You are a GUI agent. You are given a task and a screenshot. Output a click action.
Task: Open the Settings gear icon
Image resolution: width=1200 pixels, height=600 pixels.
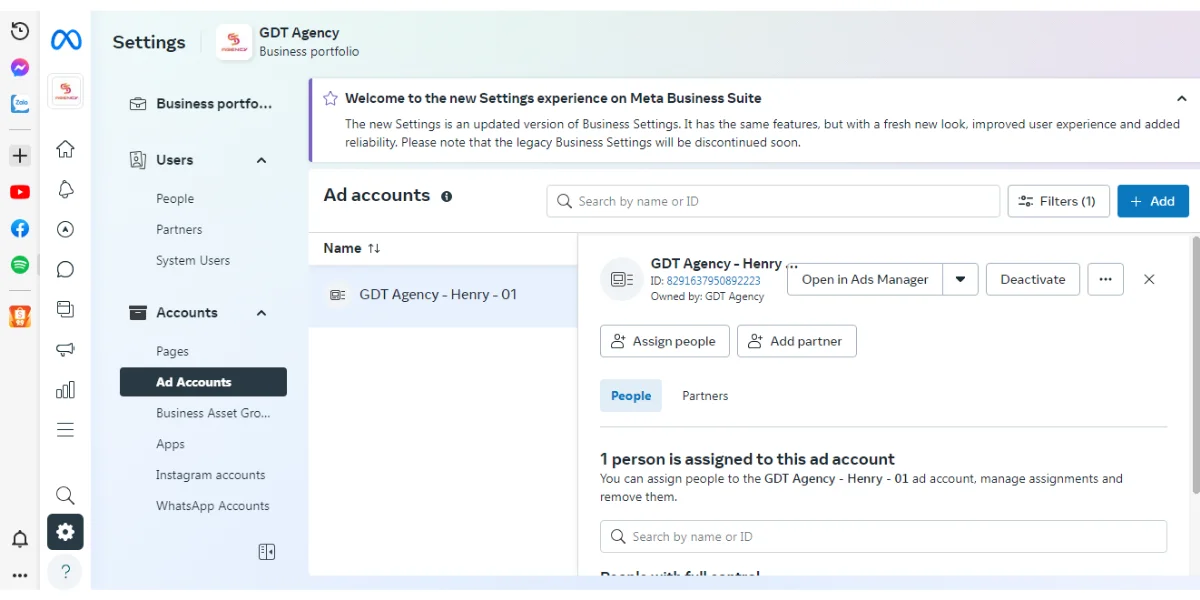65,532
